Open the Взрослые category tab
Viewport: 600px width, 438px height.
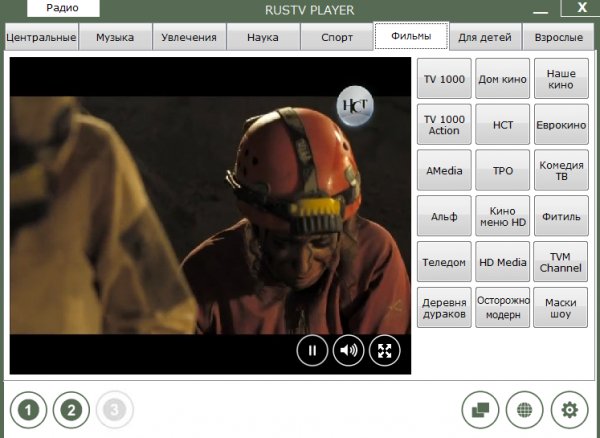pyautogui.click(x=559, y=37)
